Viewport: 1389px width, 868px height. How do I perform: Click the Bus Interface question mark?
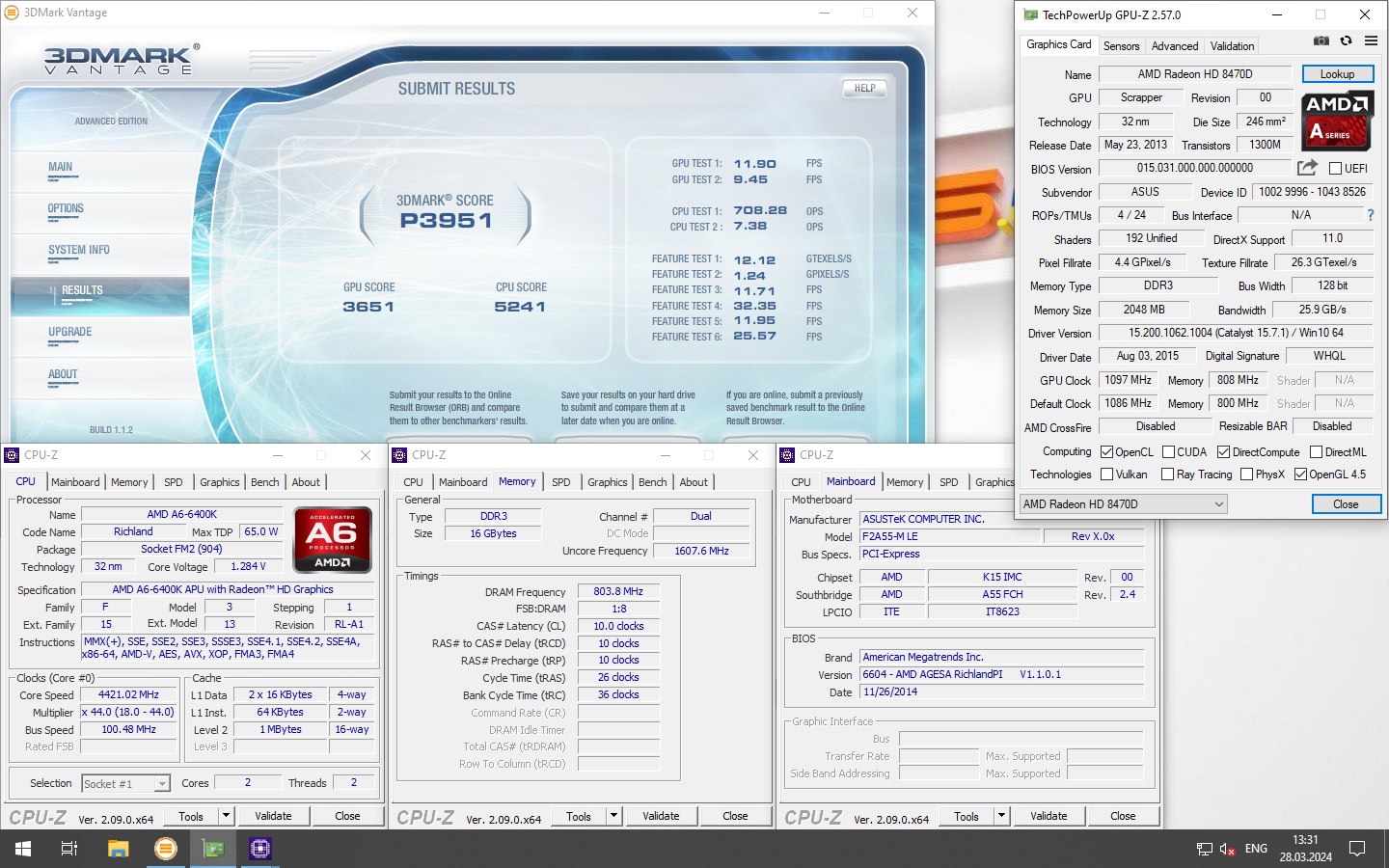(1371, 215)
